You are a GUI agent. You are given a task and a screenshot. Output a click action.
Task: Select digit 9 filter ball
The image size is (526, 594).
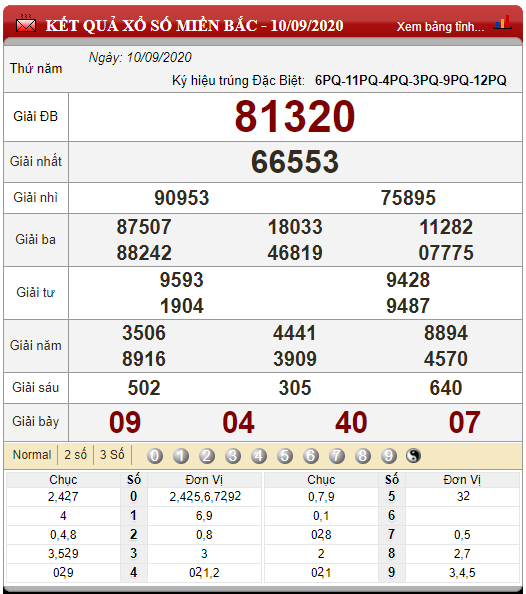point(388,456)
